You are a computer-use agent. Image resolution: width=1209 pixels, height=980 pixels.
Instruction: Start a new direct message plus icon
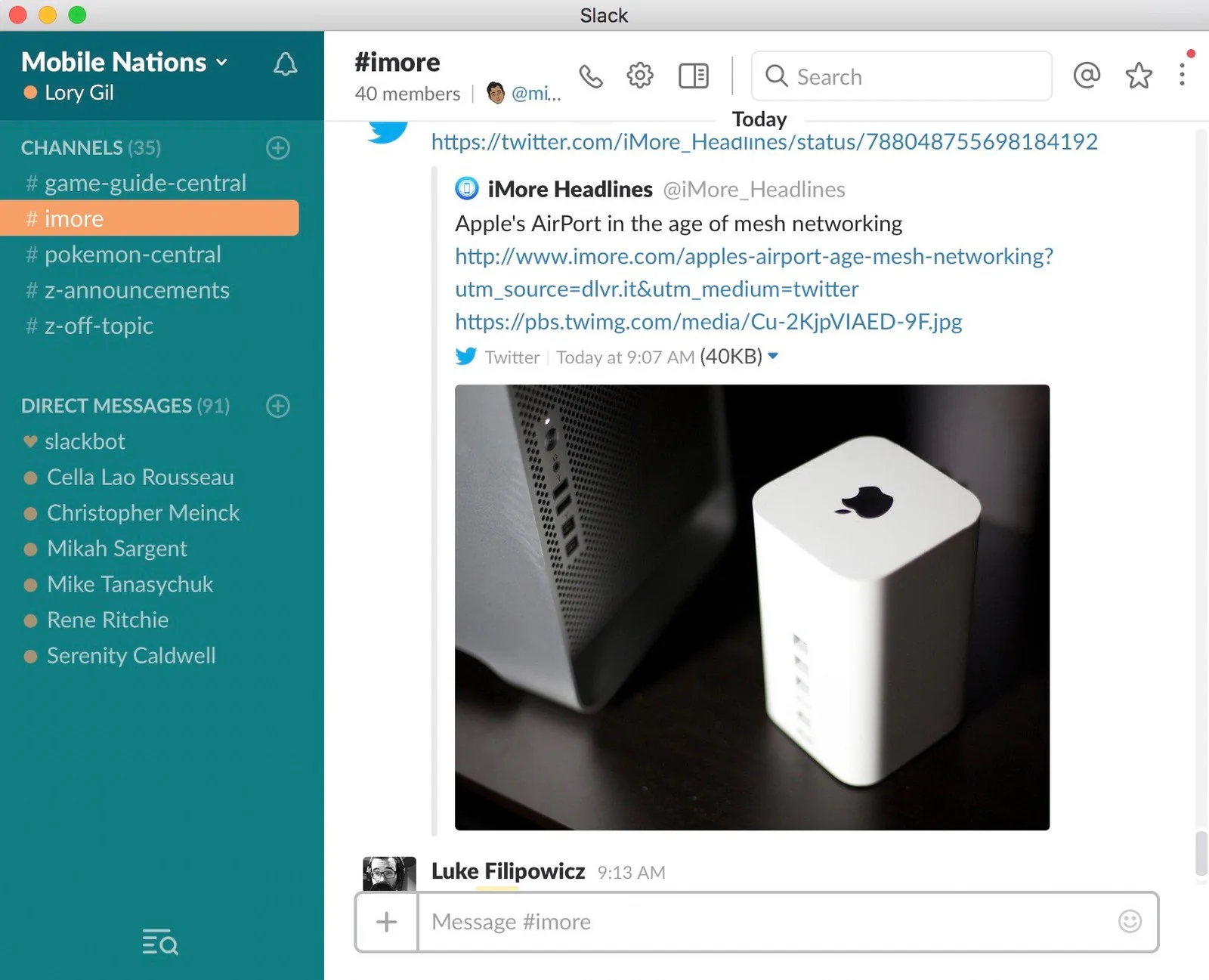278,407
